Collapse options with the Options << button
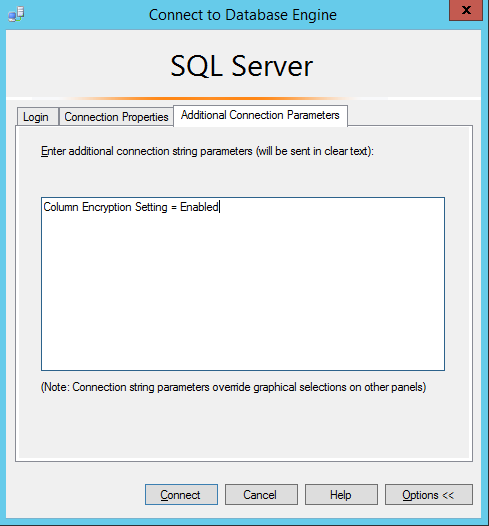This screenshot has width=489, height=526. (429, 494)
